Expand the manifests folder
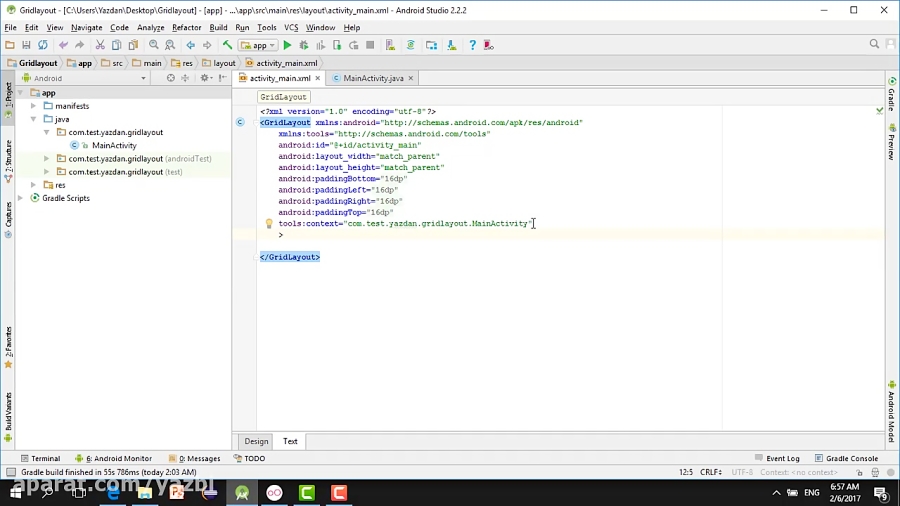This screenshot has height=506, width=900. pos(33,106)
